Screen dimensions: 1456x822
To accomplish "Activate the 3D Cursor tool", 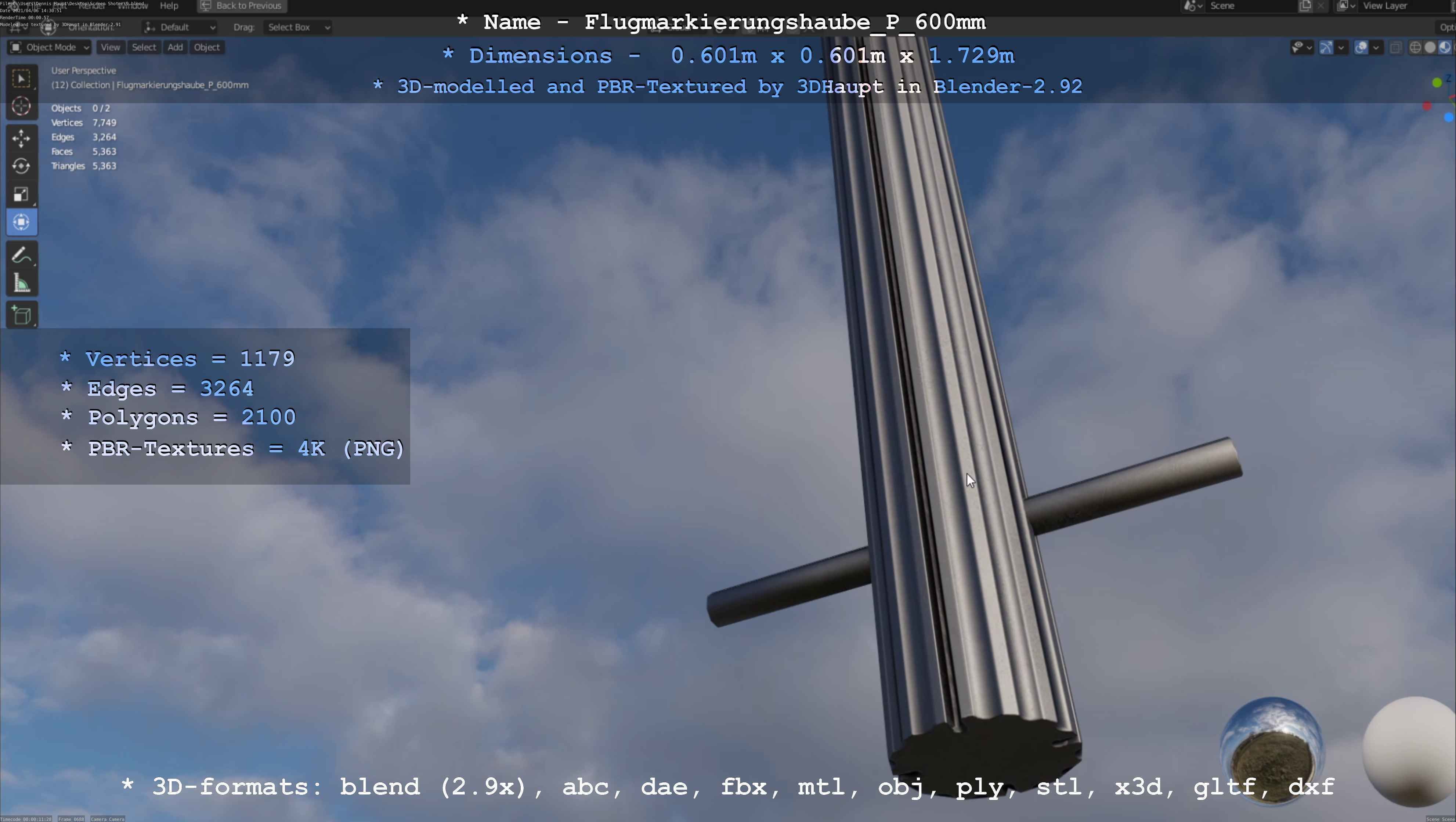I will [x=21, y=106].
